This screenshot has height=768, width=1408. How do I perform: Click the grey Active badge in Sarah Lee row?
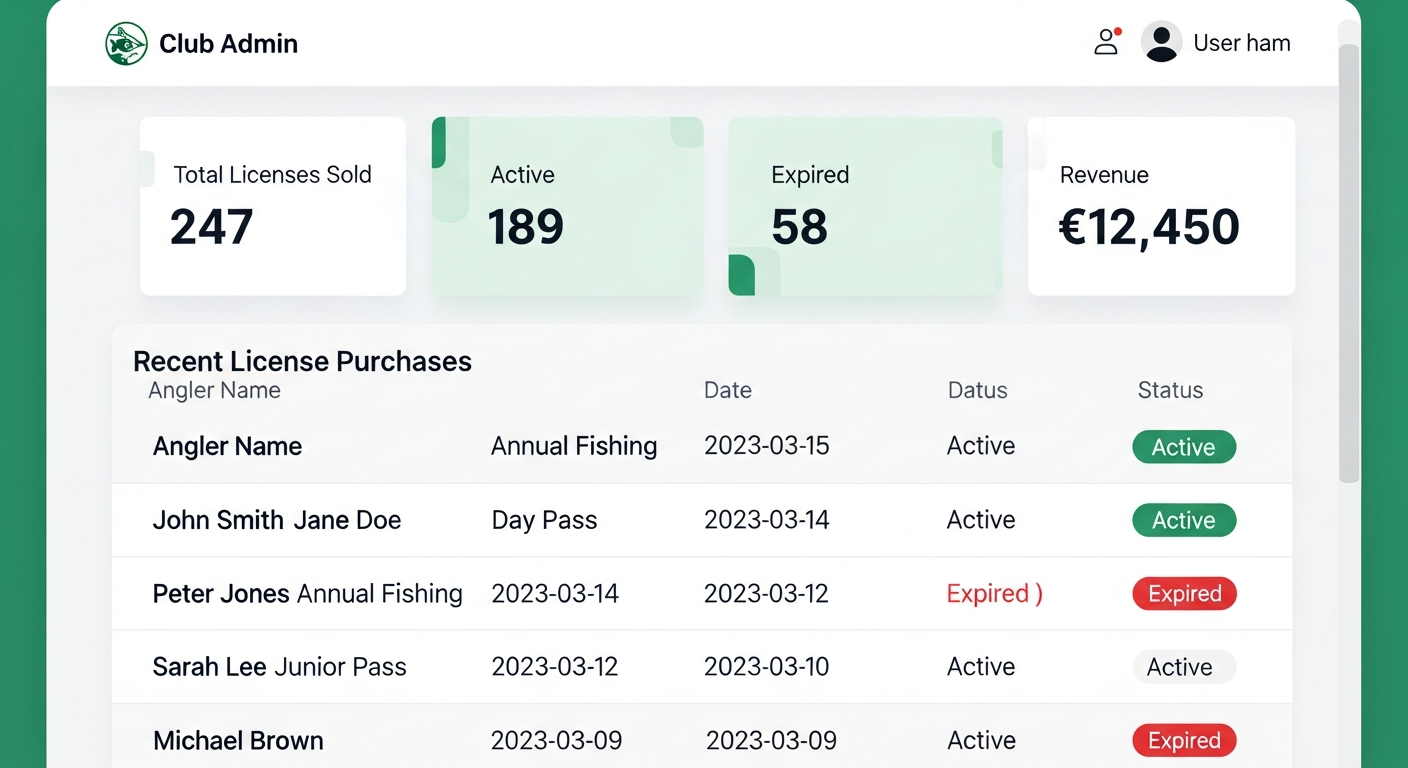[x=1184, y=667]
